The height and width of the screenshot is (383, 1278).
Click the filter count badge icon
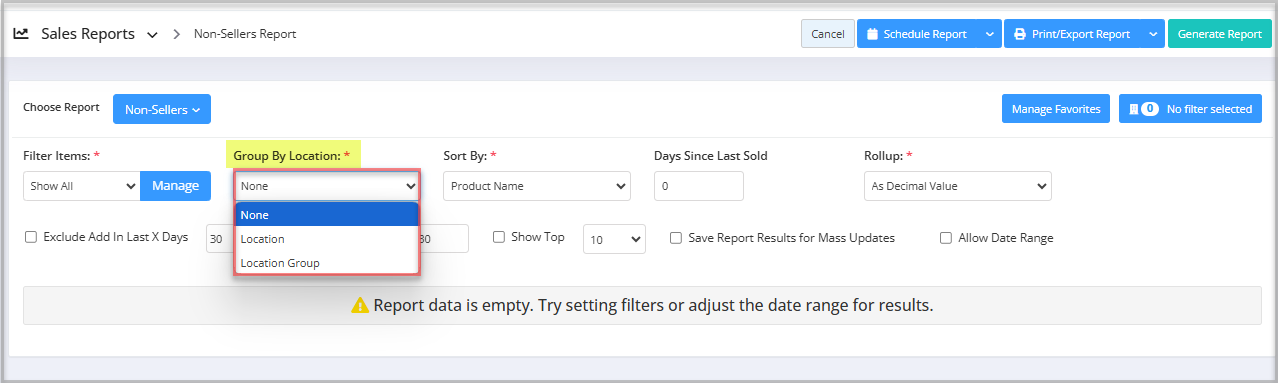(1143, 109)
